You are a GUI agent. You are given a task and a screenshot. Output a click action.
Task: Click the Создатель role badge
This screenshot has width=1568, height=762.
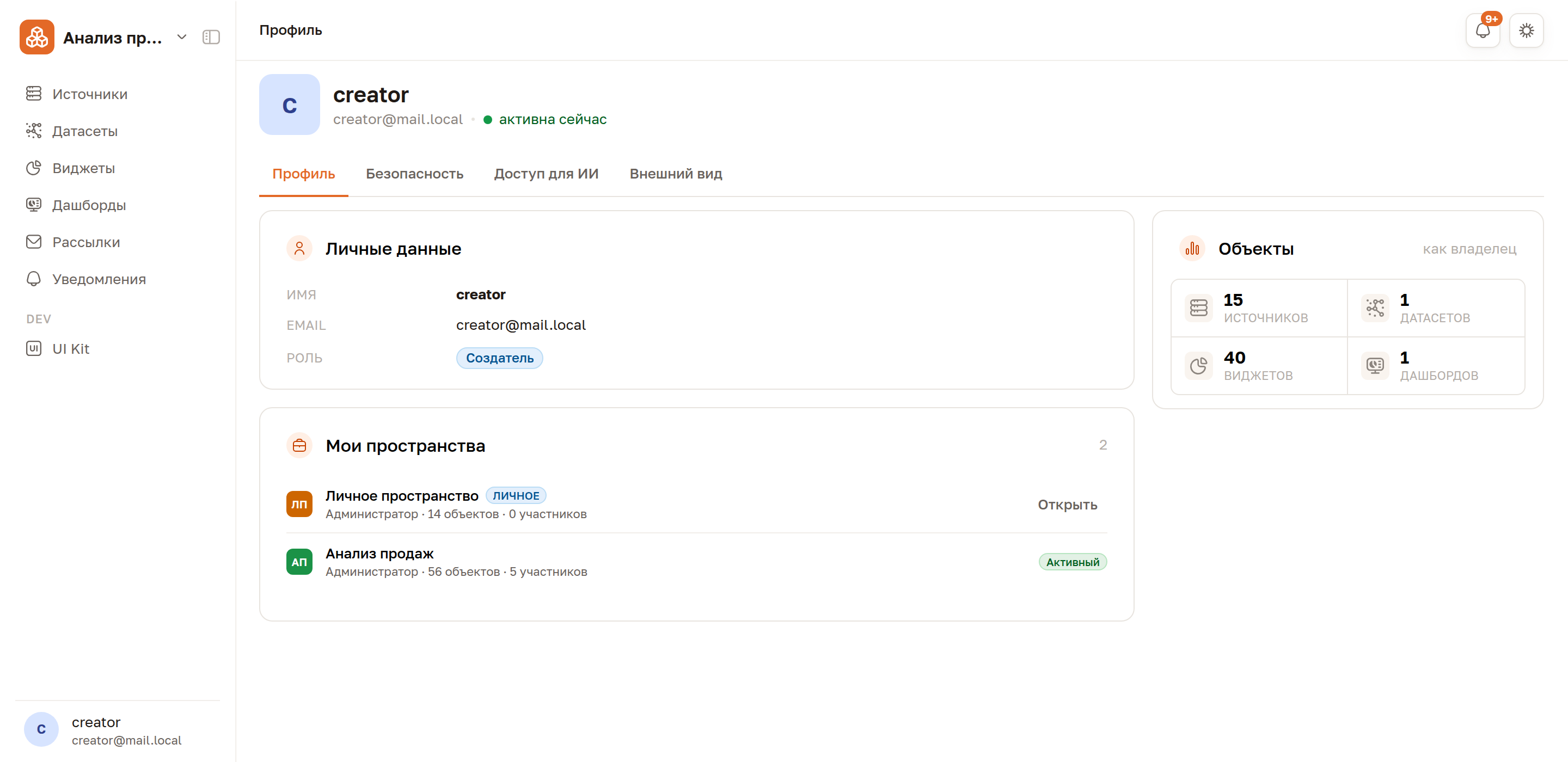pyautogui.click(x=500, y=358)
